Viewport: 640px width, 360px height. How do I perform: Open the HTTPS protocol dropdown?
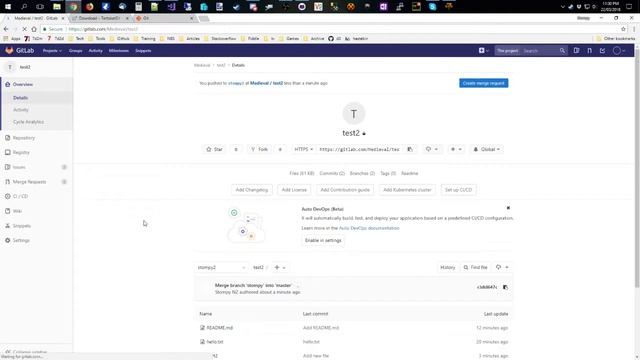click(304, 149)
